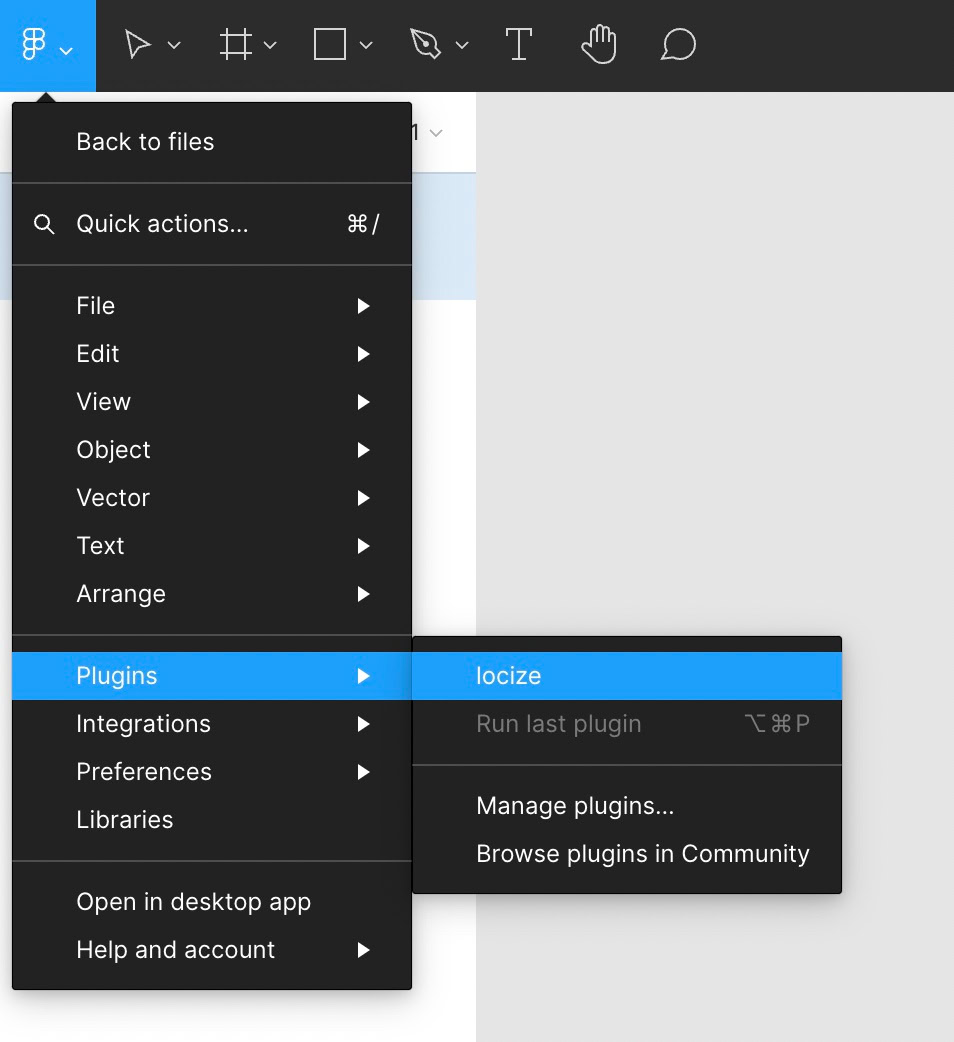Select the Text tool
This screenshot has width=954, height=1042.
pos(518,45)
